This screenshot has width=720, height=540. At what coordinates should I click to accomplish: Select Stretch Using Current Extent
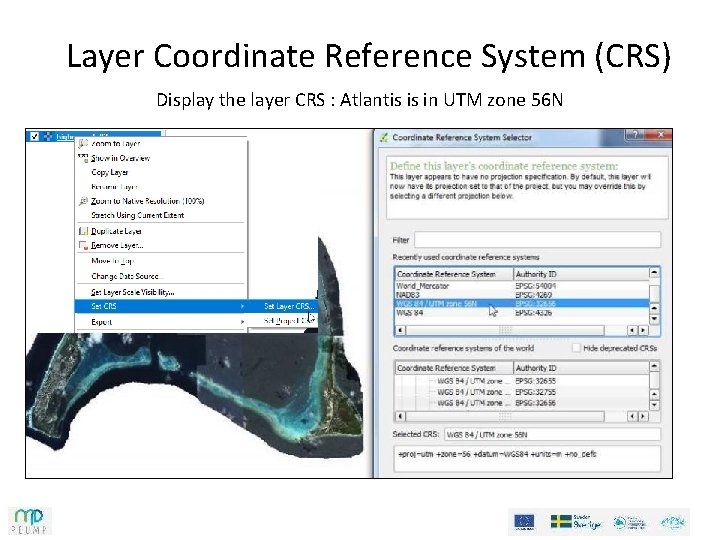pyautogui.click(x=161, y=215)
